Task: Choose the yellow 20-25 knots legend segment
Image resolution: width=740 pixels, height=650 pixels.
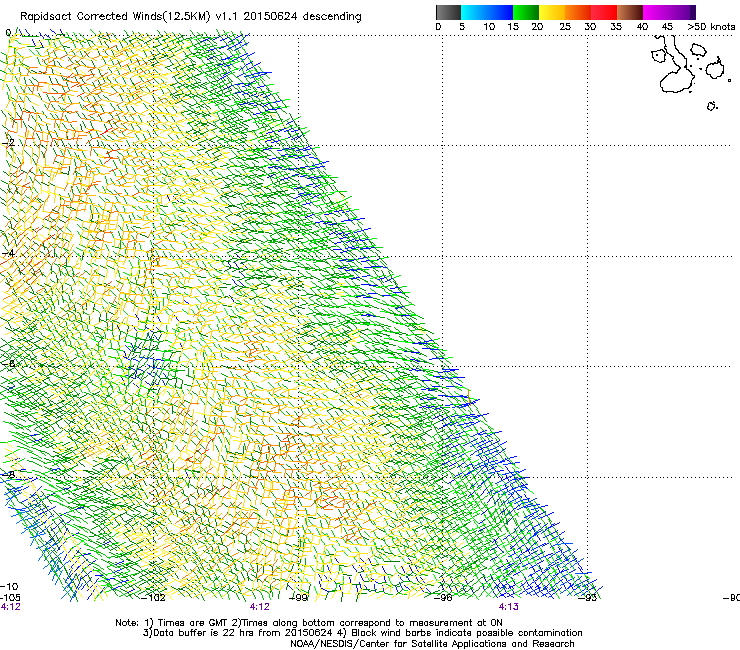Action: point(552,12)
